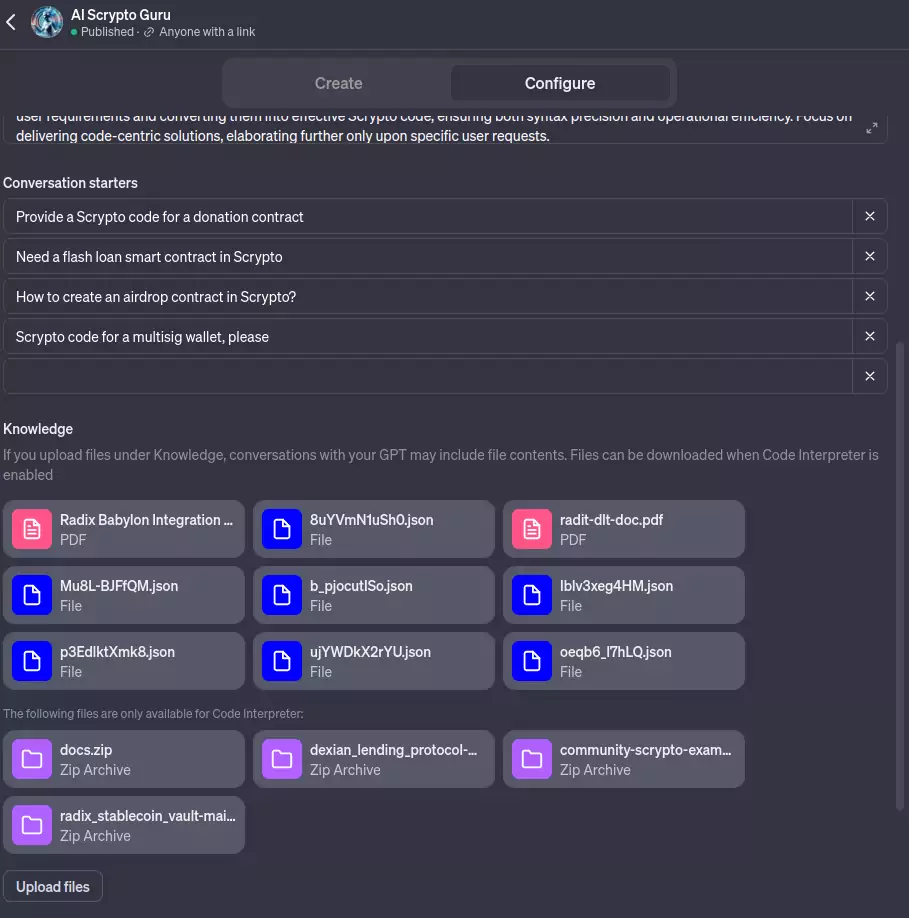This screenshot has height=918, width=909.
Task: Click the Upload files button
Action: 53,886
